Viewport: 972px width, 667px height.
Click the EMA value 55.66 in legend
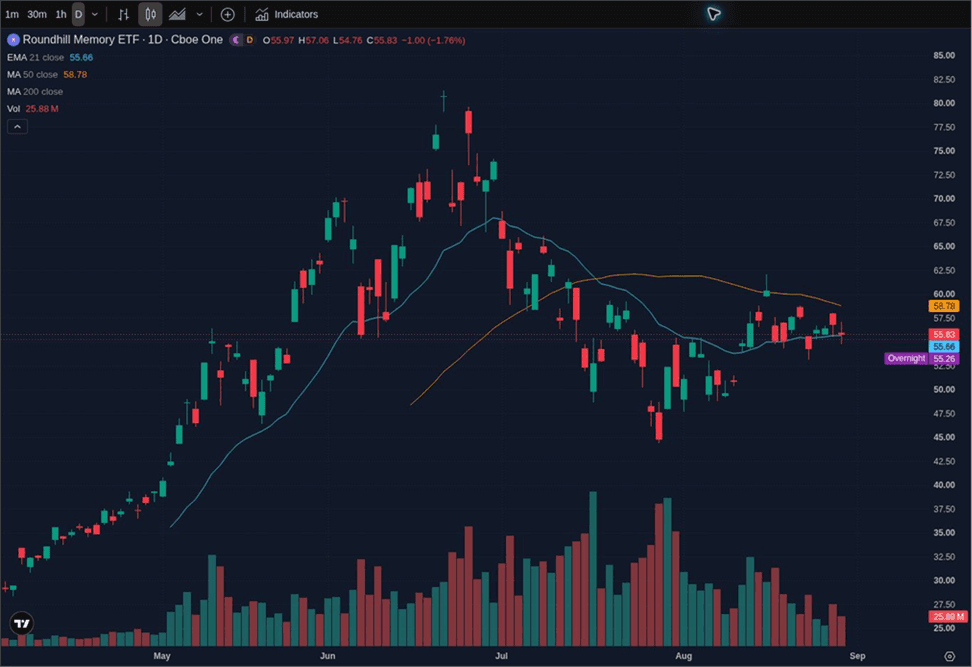81,58
